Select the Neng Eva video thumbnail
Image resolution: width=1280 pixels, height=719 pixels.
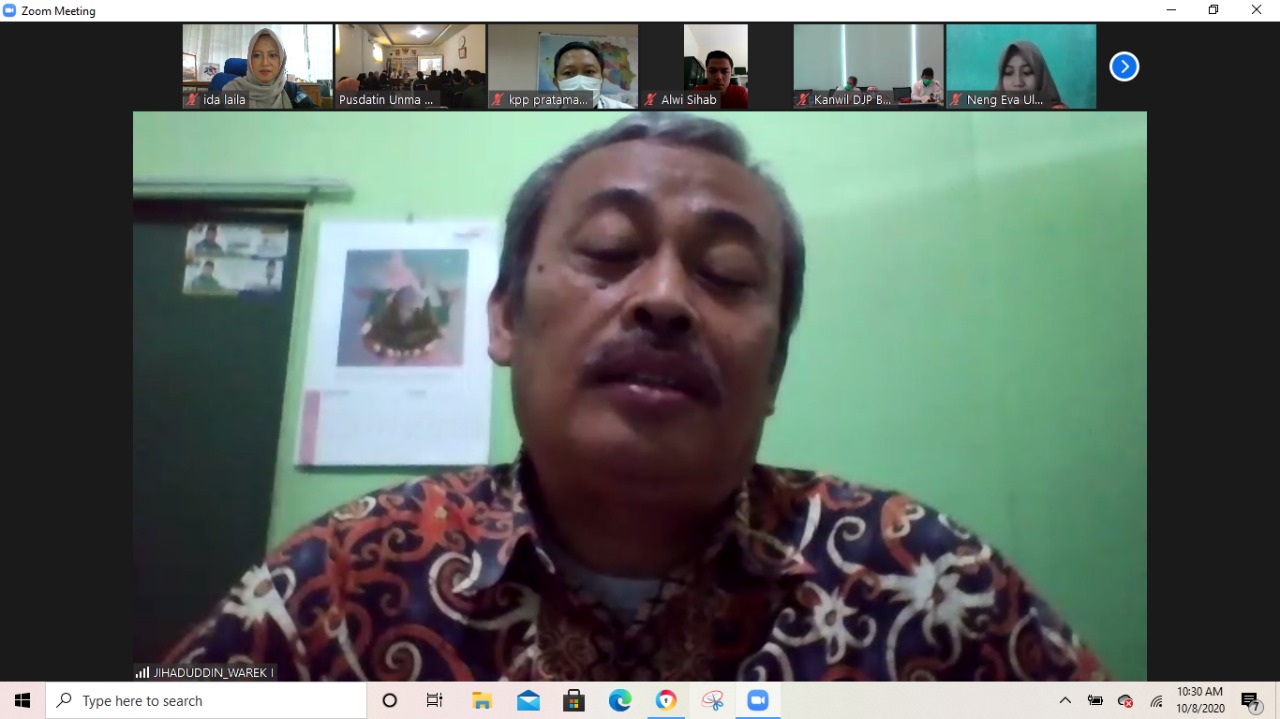tap(1021, 66)
